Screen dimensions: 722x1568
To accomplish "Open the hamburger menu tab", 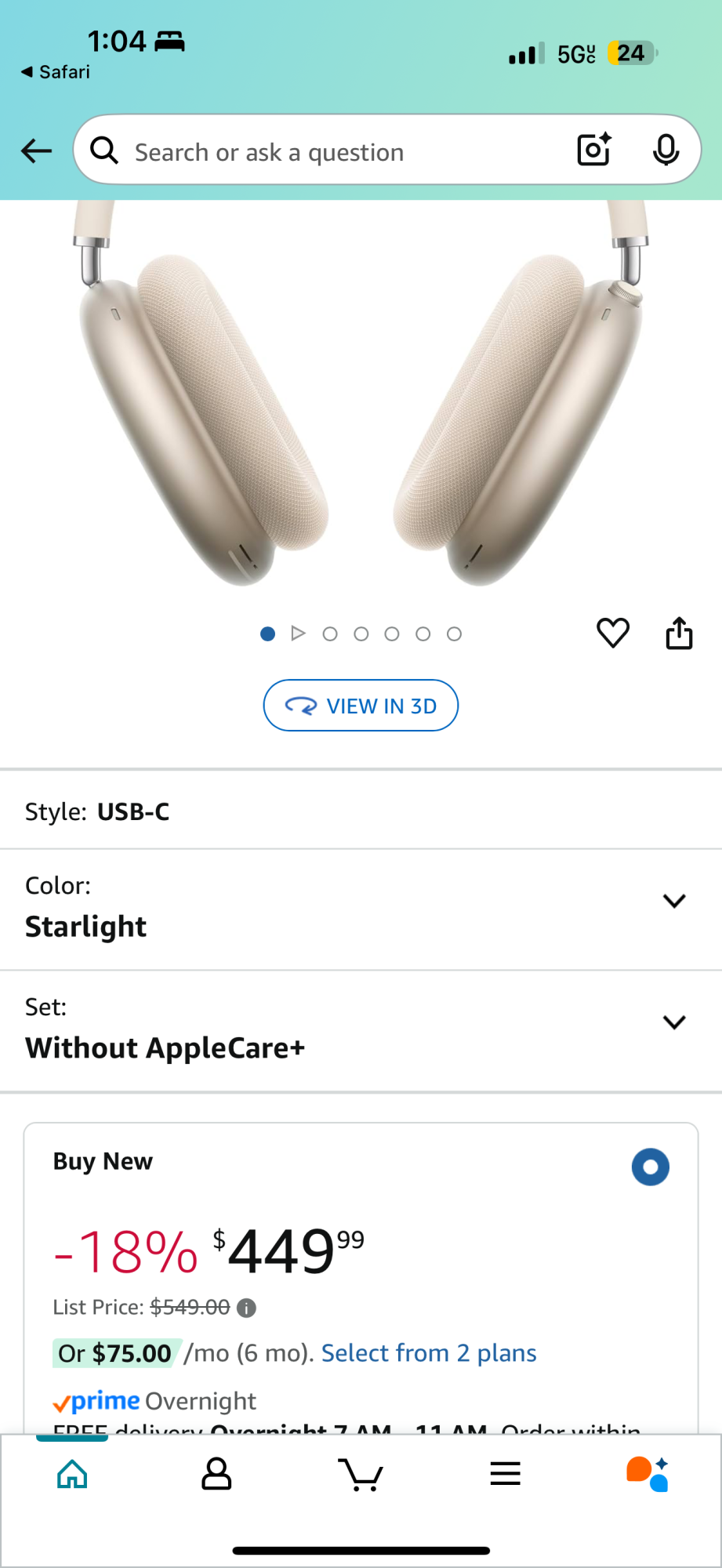I will (505, 1475).
